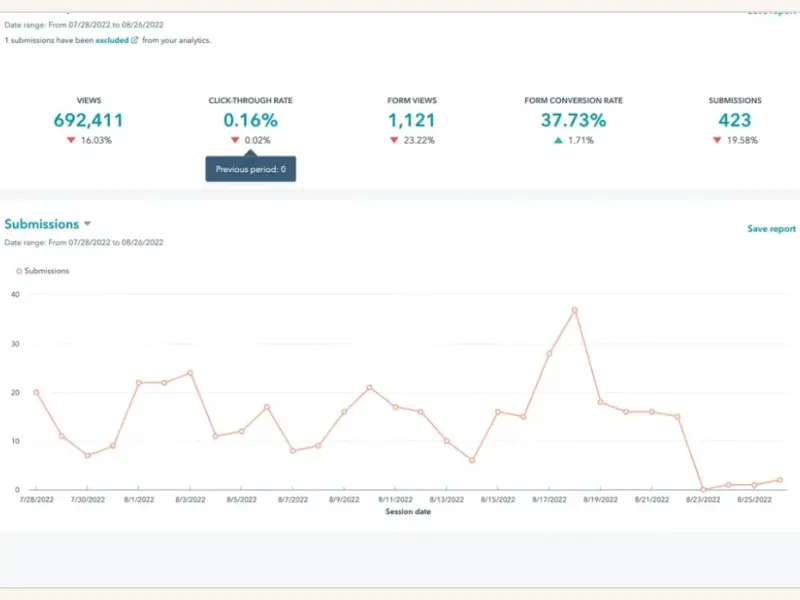Click the Submissions legend circle marker
800x600 pixels.
click(x=19, y=271)
